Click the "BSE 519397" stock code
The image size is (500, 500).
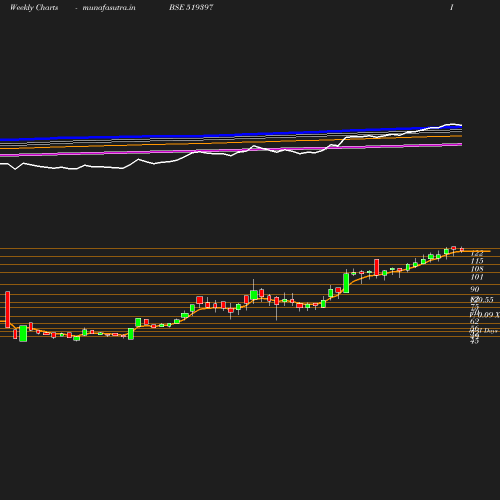click(191, 7)
